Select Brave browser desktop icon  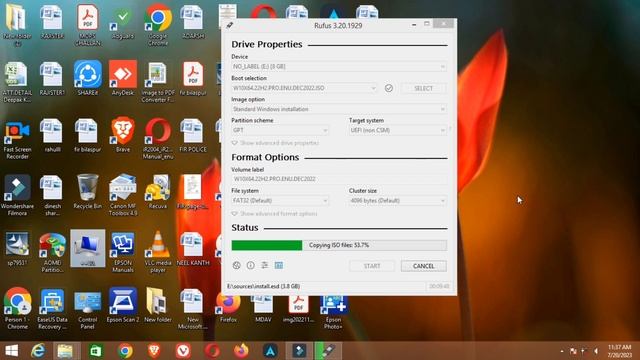[x=123, y=135]
